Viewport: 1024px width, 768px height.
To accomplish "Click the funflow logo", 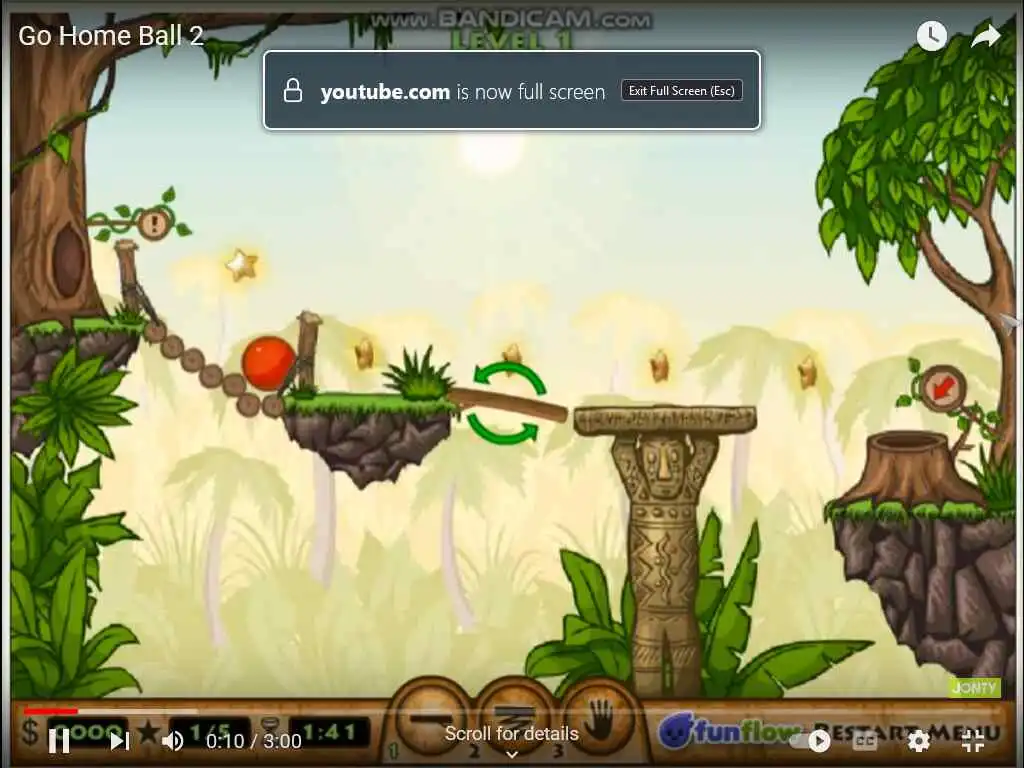I will [728, 729].
